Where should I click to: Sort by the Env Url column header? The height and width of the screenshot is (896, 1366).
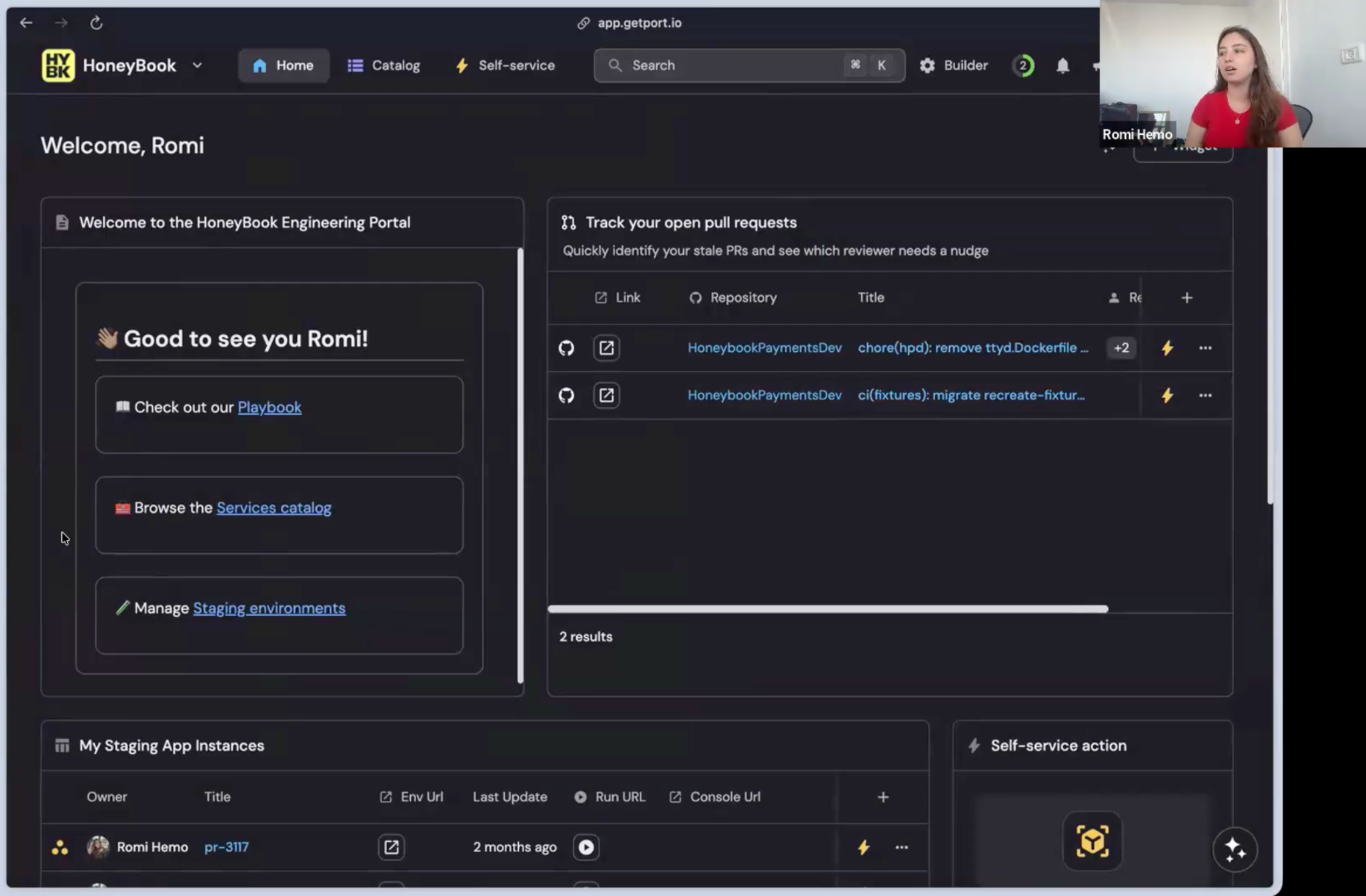pyautogui.click(x=412, y=797)
